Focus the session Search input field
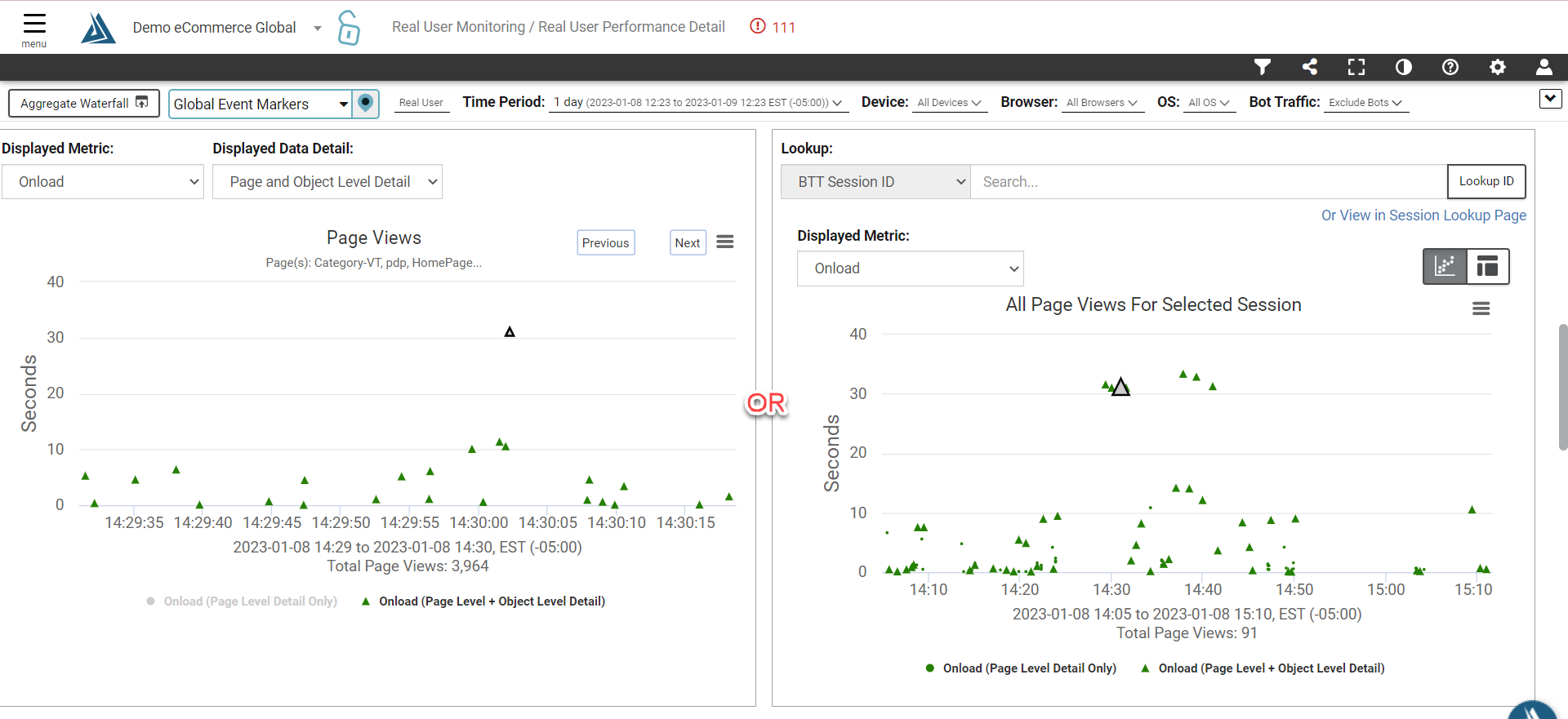 pos(1209,182)
